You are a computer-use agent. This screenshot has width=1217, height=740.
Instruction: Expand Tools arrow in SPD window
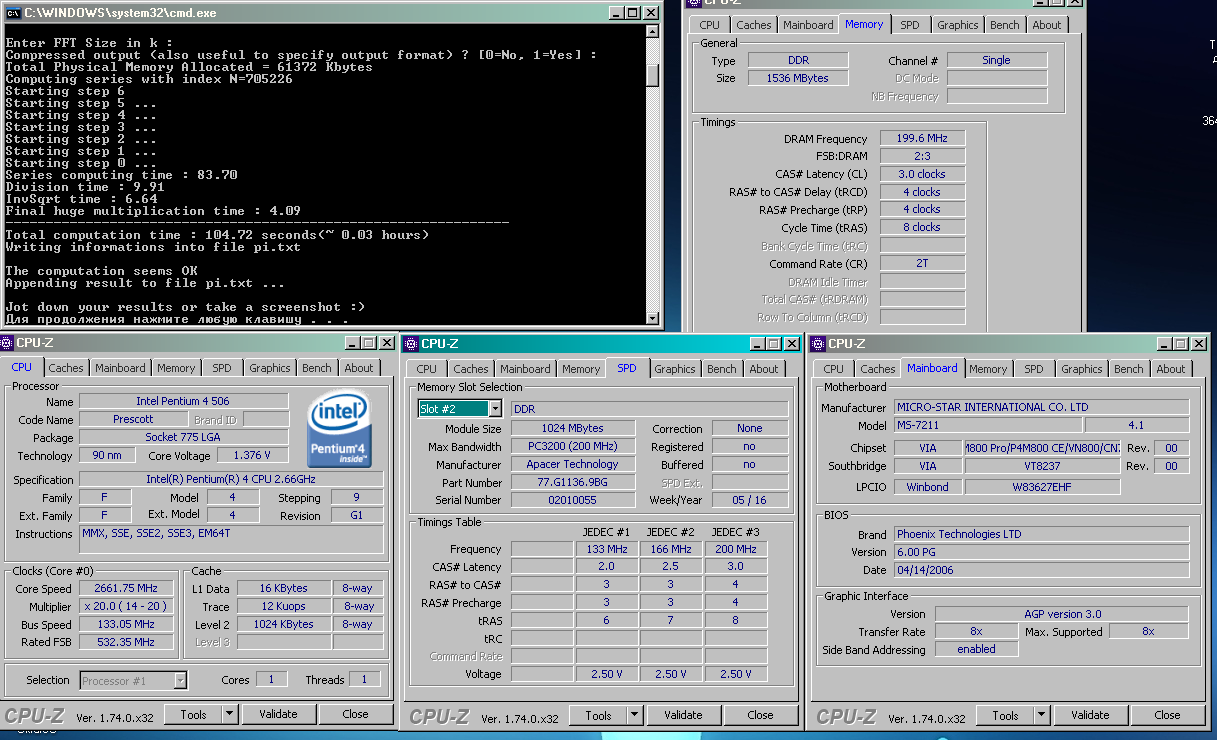(x=634, y=715)
